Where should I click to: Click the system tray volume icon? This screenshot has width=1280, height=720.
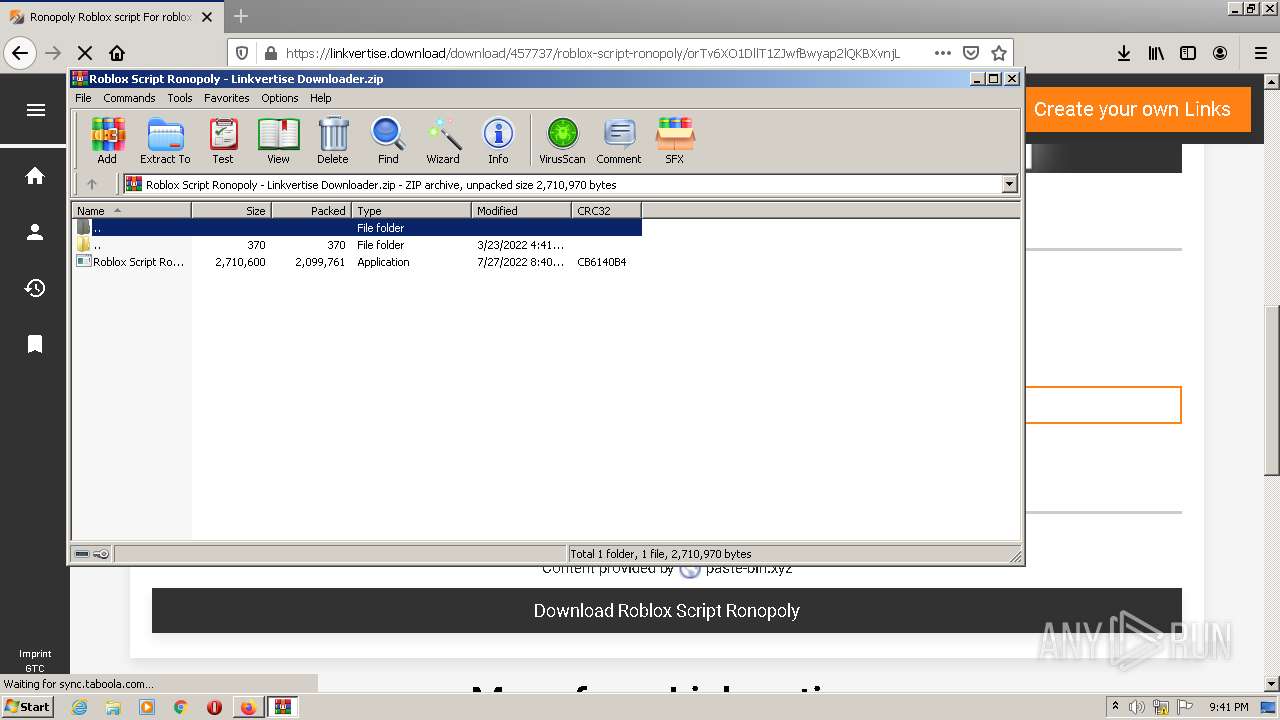point(1137,707)
